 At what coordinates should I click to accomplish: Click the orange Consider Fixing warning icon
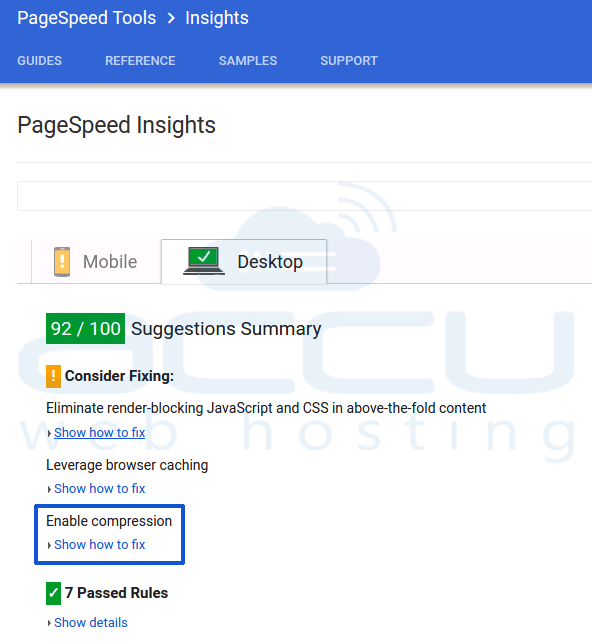click(53, 376)
